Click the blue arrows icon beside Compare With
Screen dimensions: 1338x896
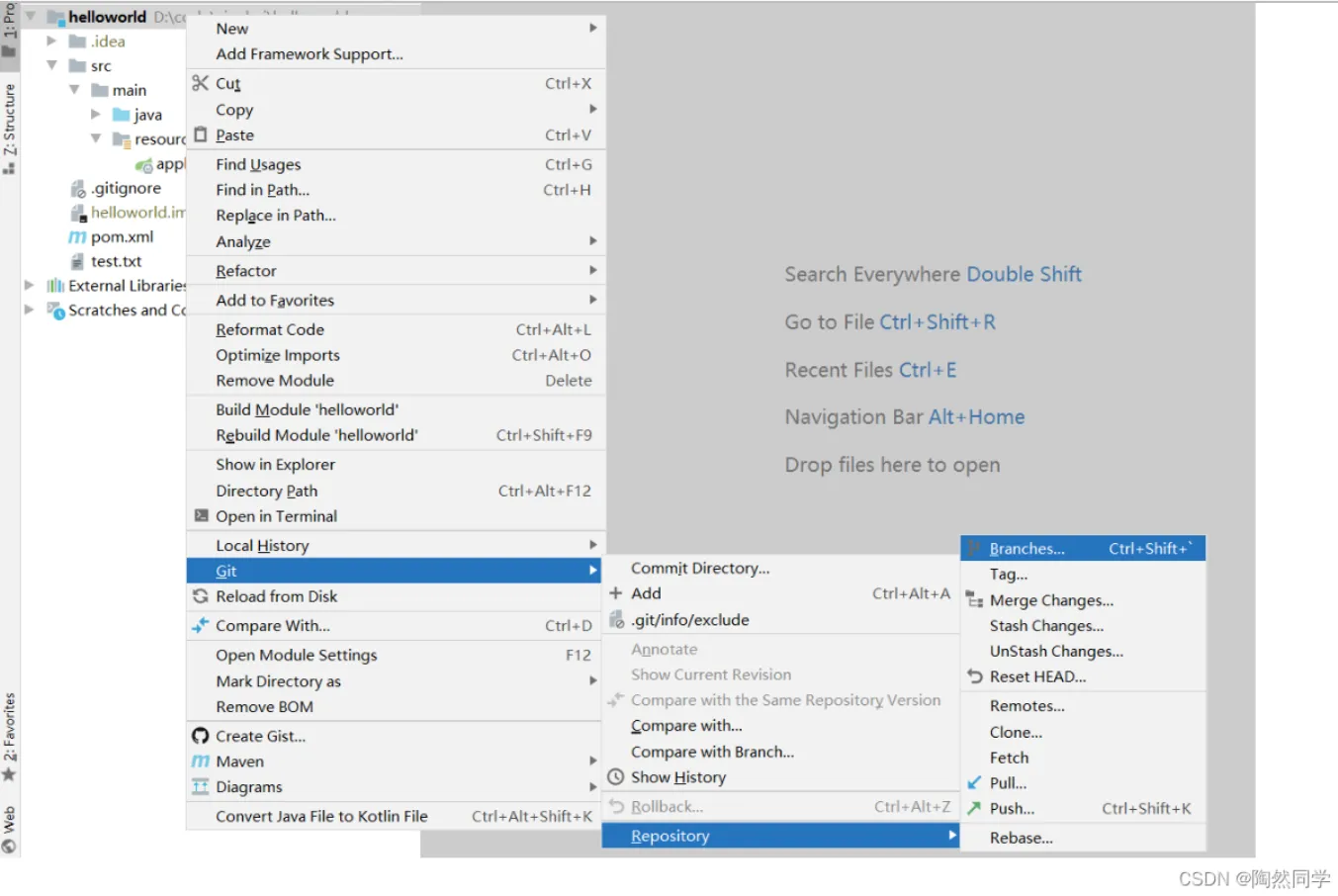tap(201, 625)
